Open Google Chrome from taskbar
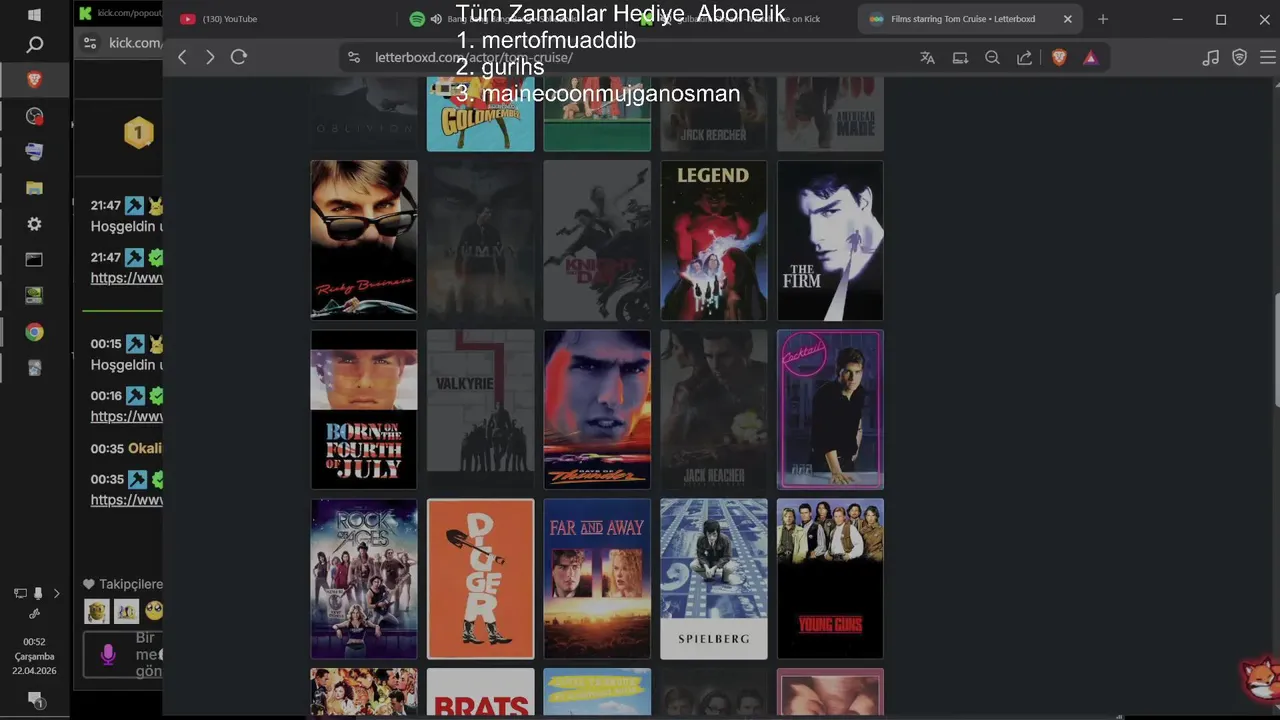Image resolution: width=1280 pixels, height=720 pixels. (x=34, y=332)
